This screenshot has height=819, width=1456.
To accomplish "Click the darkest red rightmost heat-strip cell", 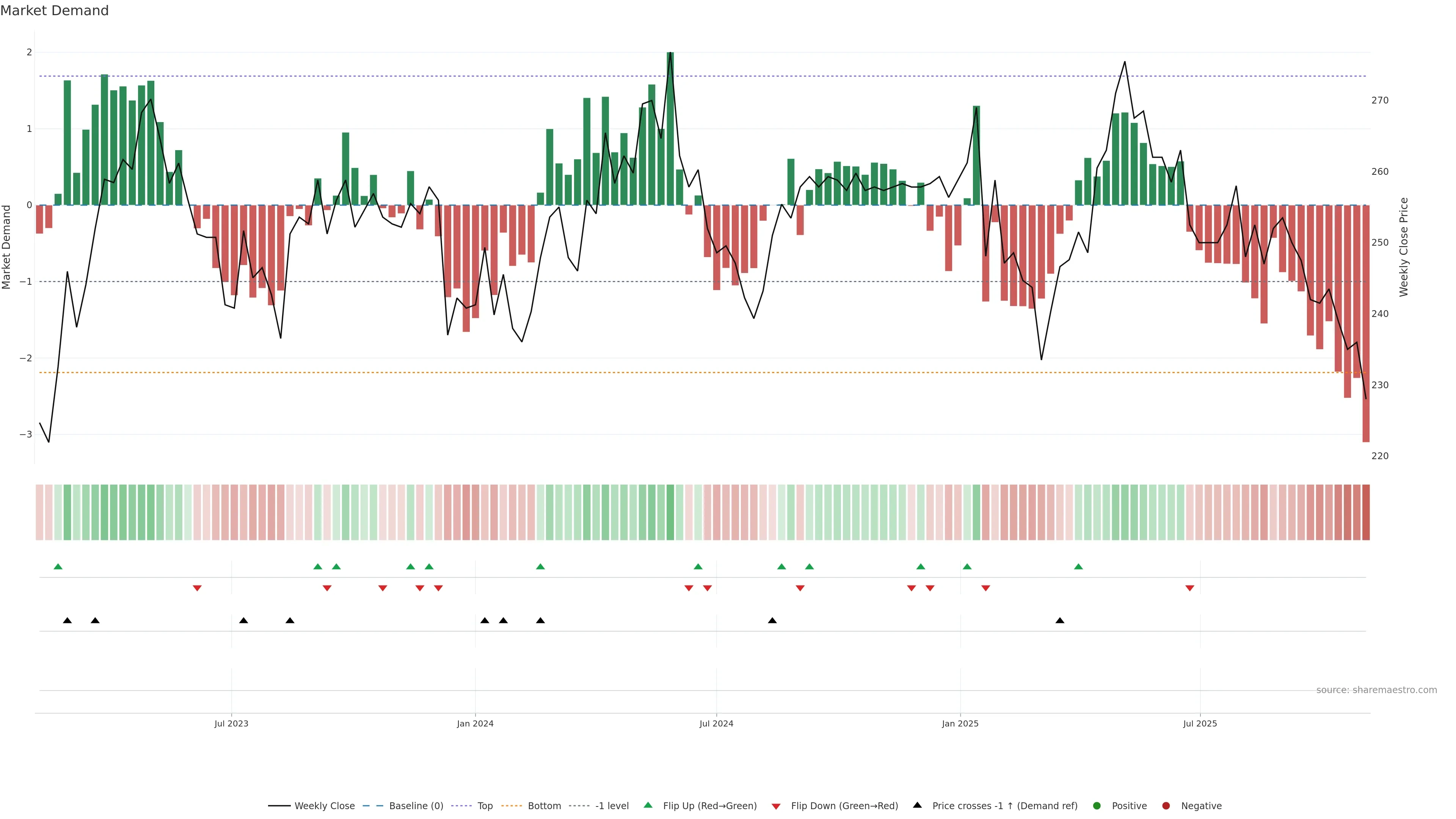I will tap(1366, 512).
